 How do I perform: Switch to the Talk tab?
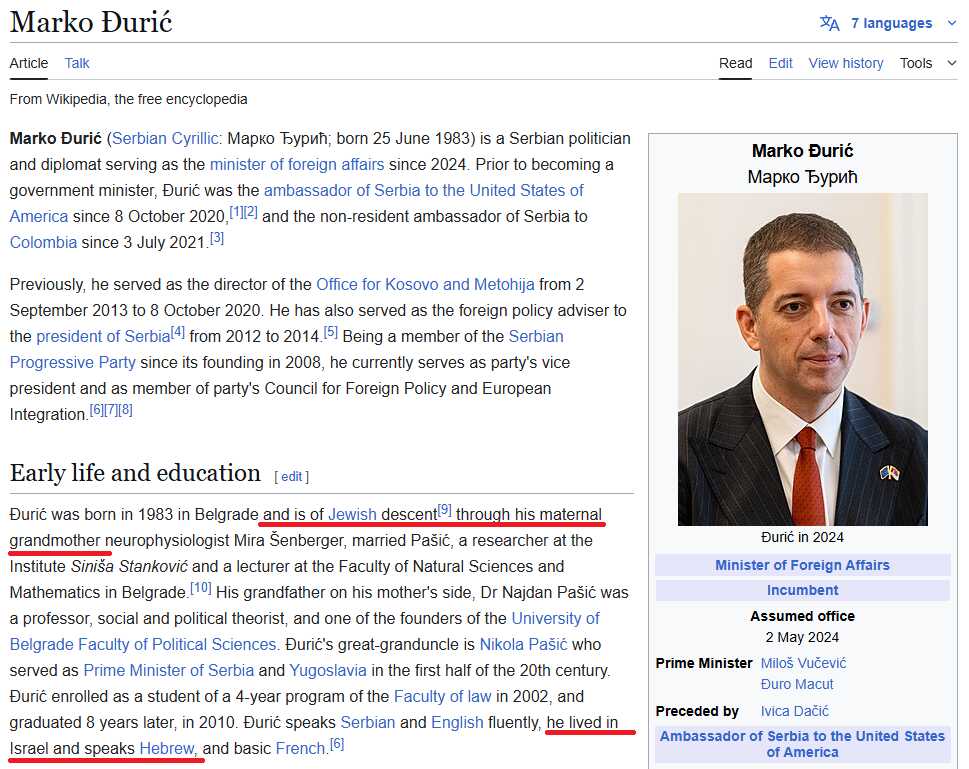pos(77,63)
